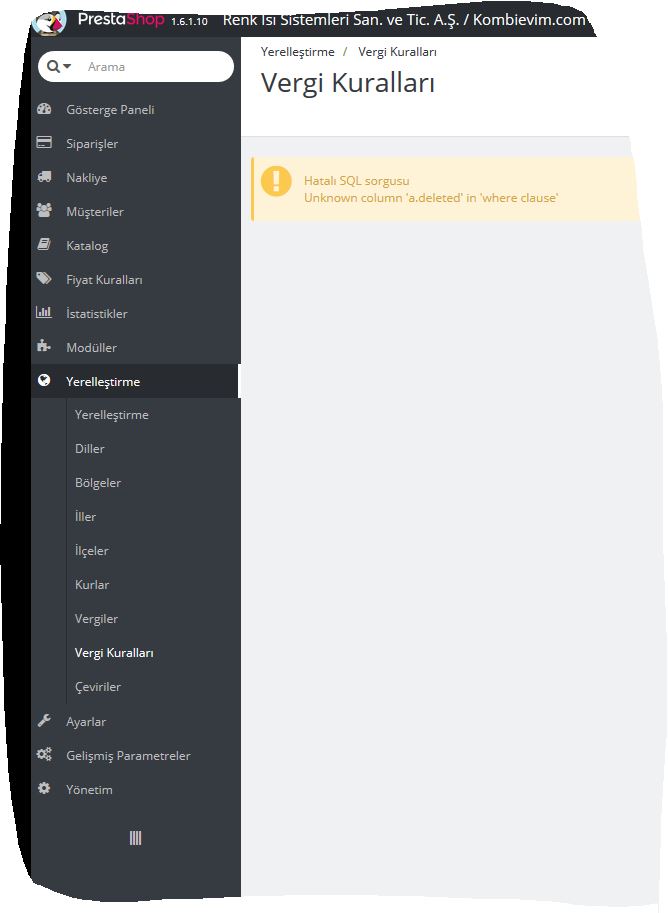Expand Gelişmiş Parametreler menu
This screenshot has width=668, height=913.
click(128, 755)
